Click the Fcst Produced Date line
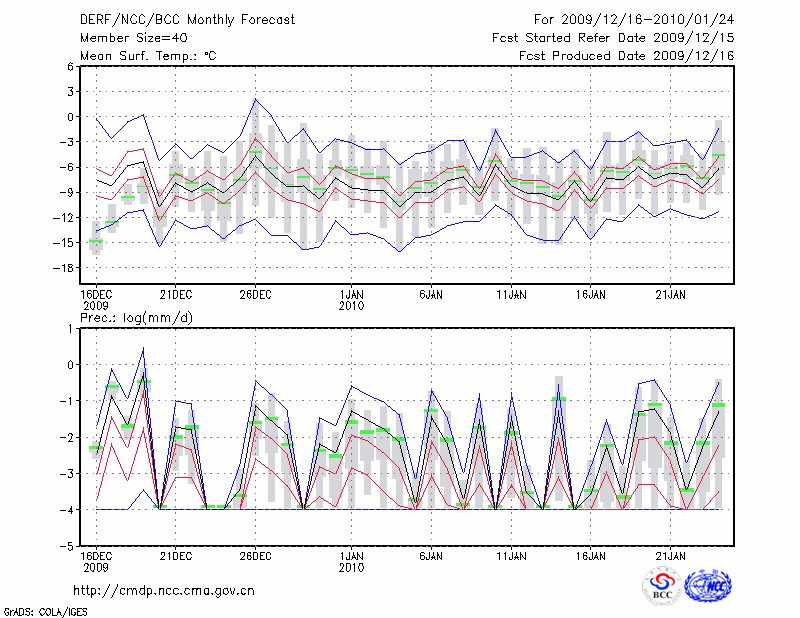The width and height of the screenshot is (800, 618). 626,55
